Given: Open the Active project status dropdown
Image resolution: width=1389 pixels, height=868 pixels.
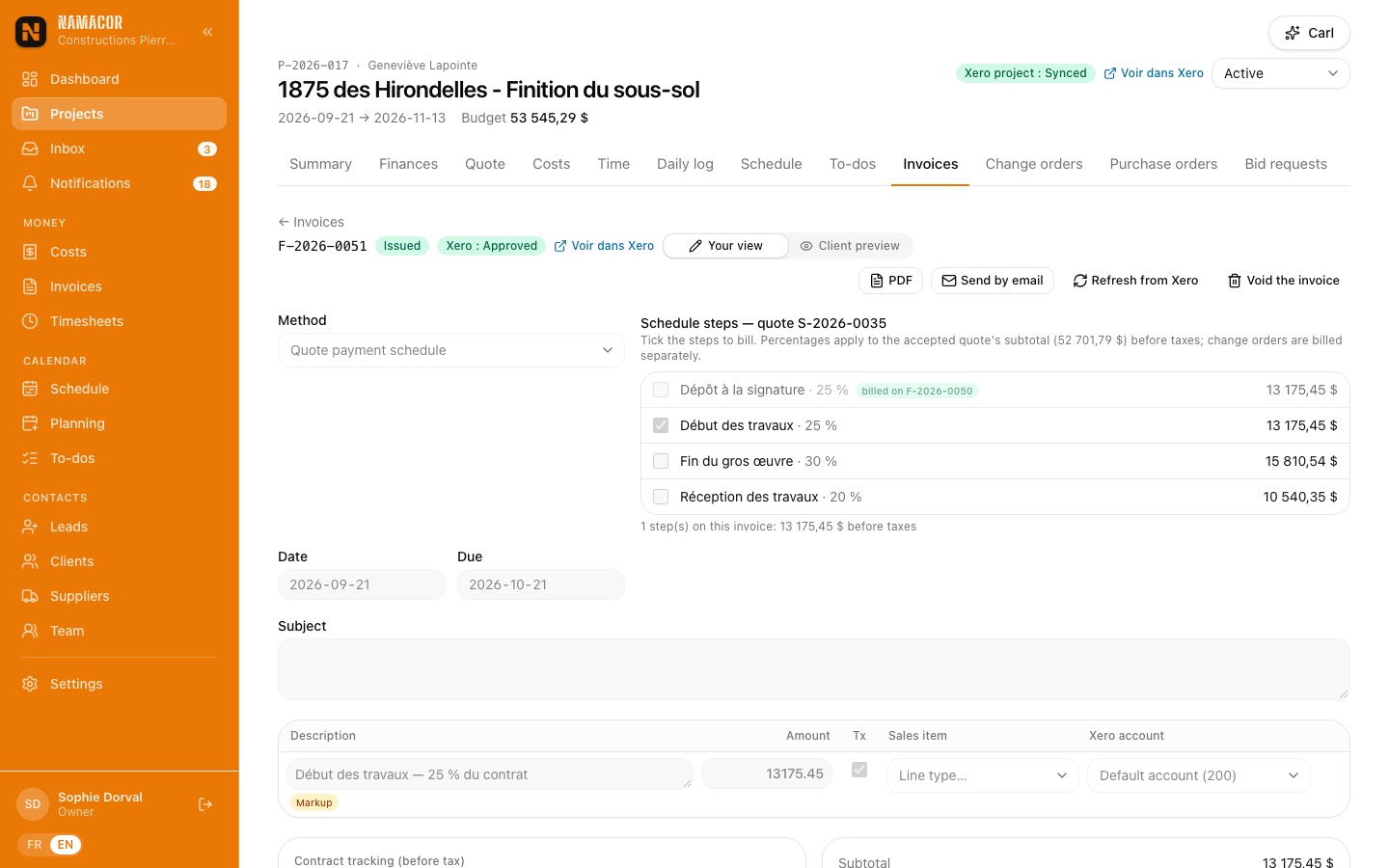Looking at the screenshot, I should 1281,73.
